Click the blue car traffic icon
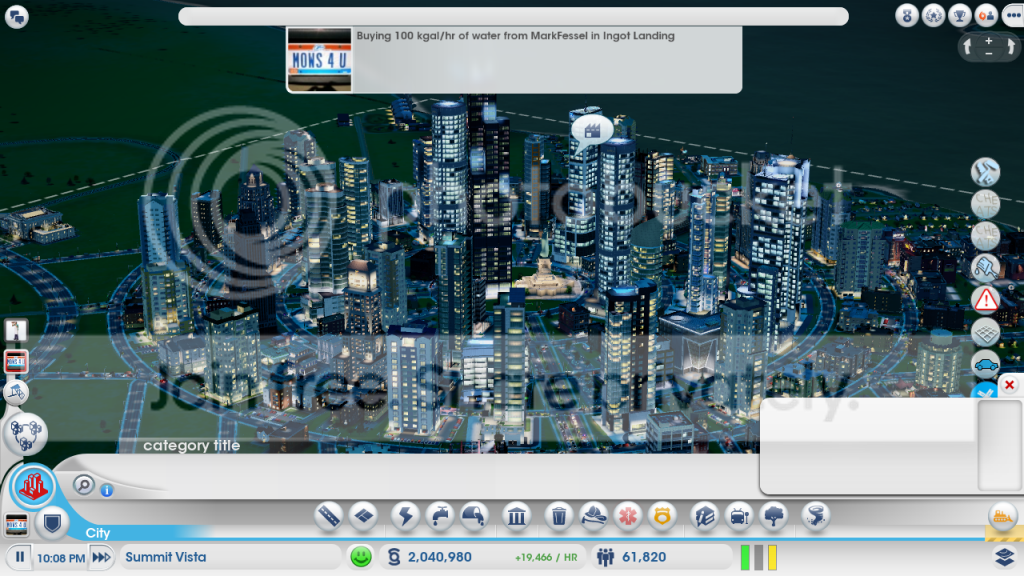The image size is (1024, 576). [x=985, y=364]
